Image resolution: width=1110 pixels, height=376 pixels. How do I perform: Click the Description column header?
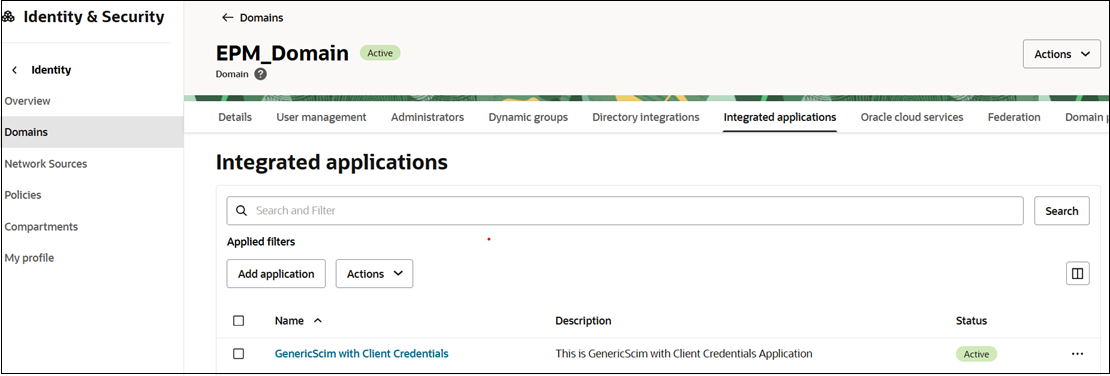(x=583, y=321)
